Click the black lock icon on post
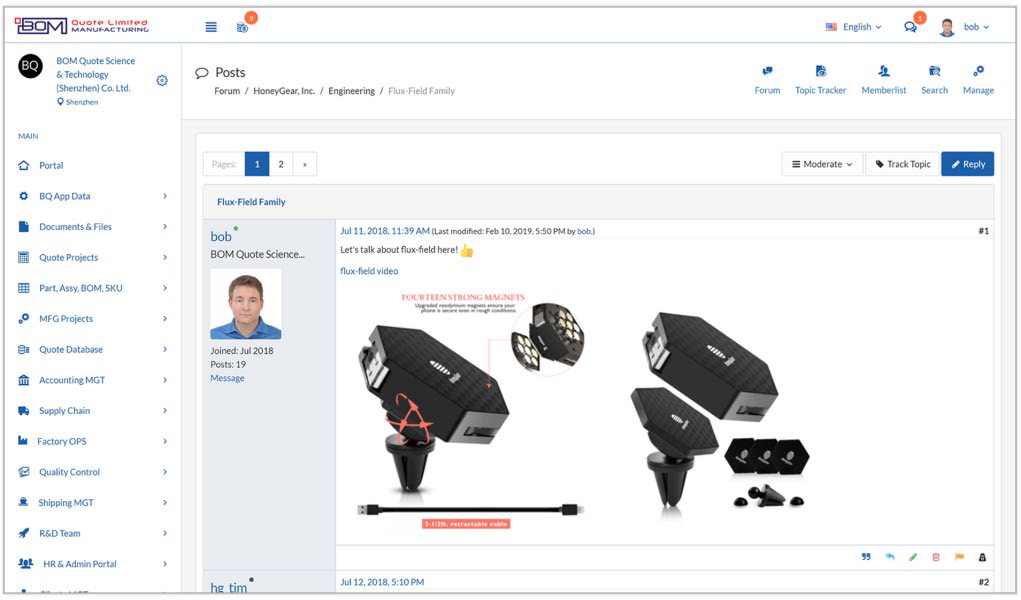The image size is (1021, 600). [x=982, y=557]
